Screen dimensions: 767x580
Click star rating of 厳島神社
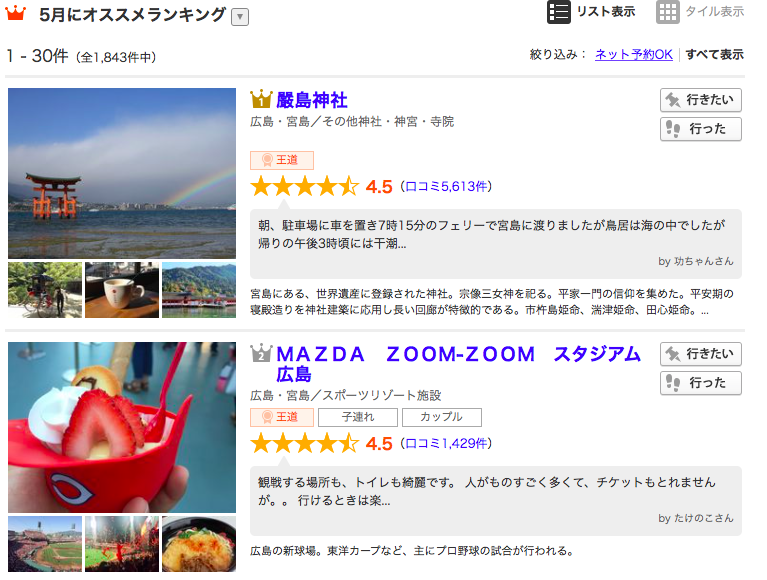[x=305, y=186]
